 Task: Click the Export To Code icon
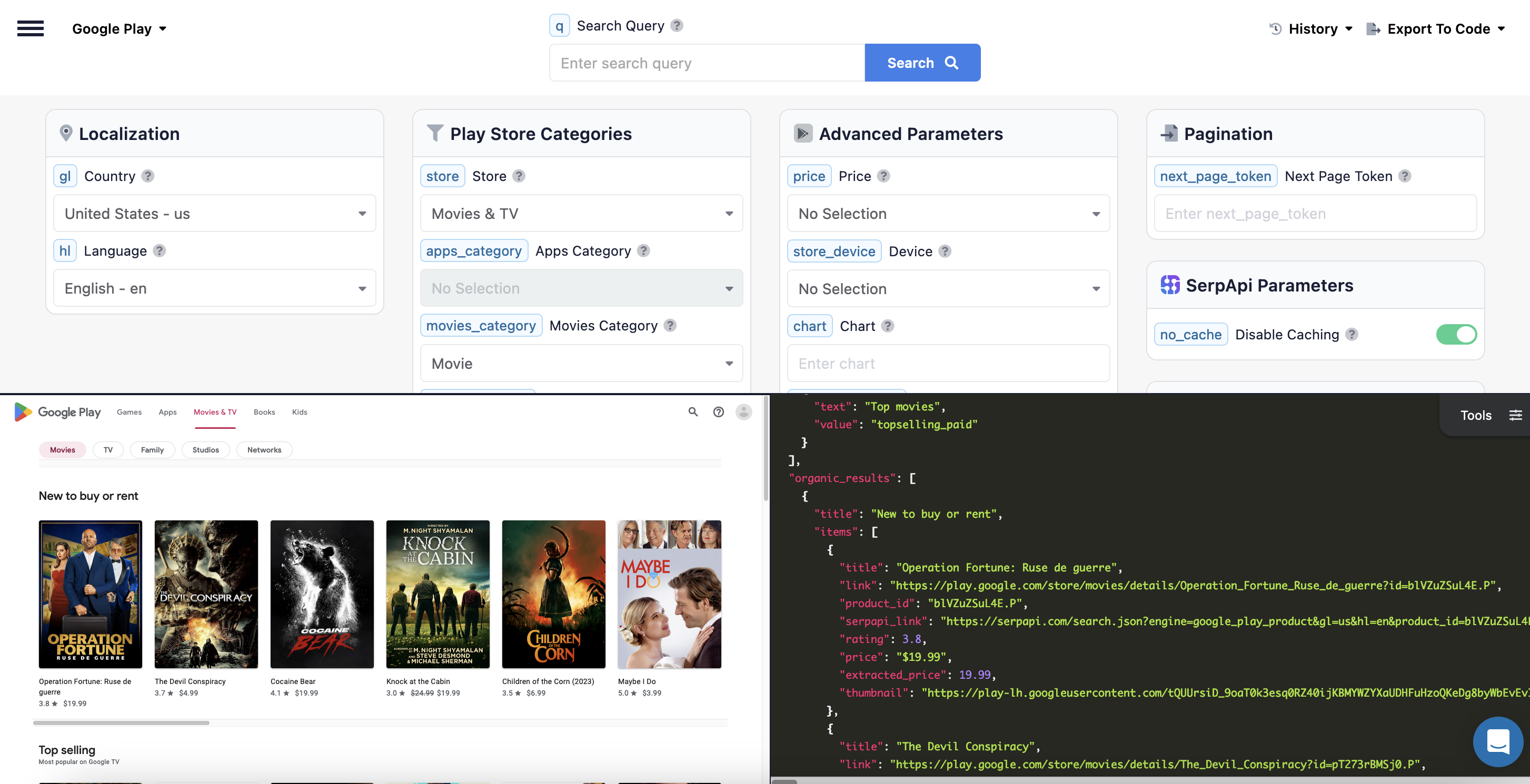[1373, 28]
